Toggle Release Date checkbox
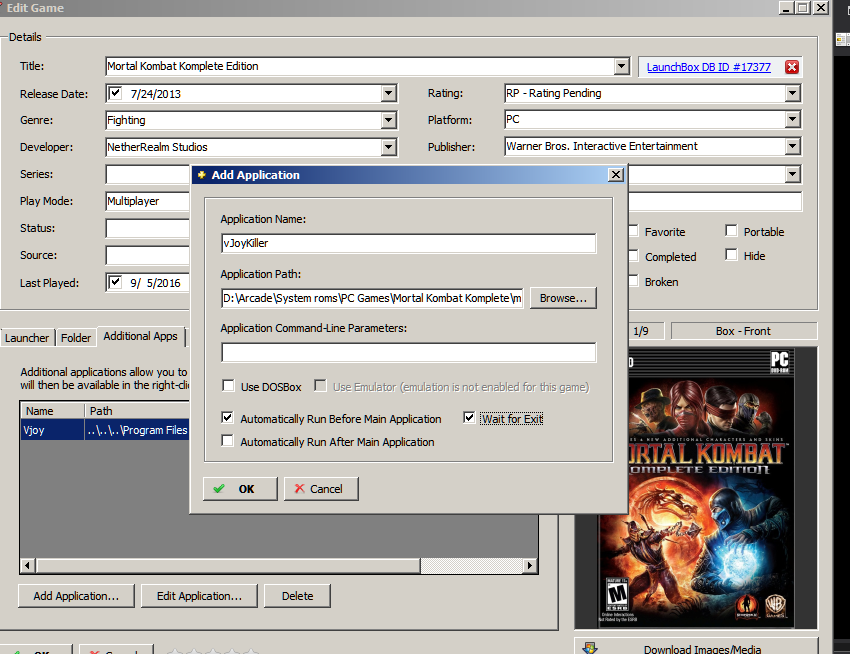Screen dimensions: 850x654 click(x=115, y=93)
